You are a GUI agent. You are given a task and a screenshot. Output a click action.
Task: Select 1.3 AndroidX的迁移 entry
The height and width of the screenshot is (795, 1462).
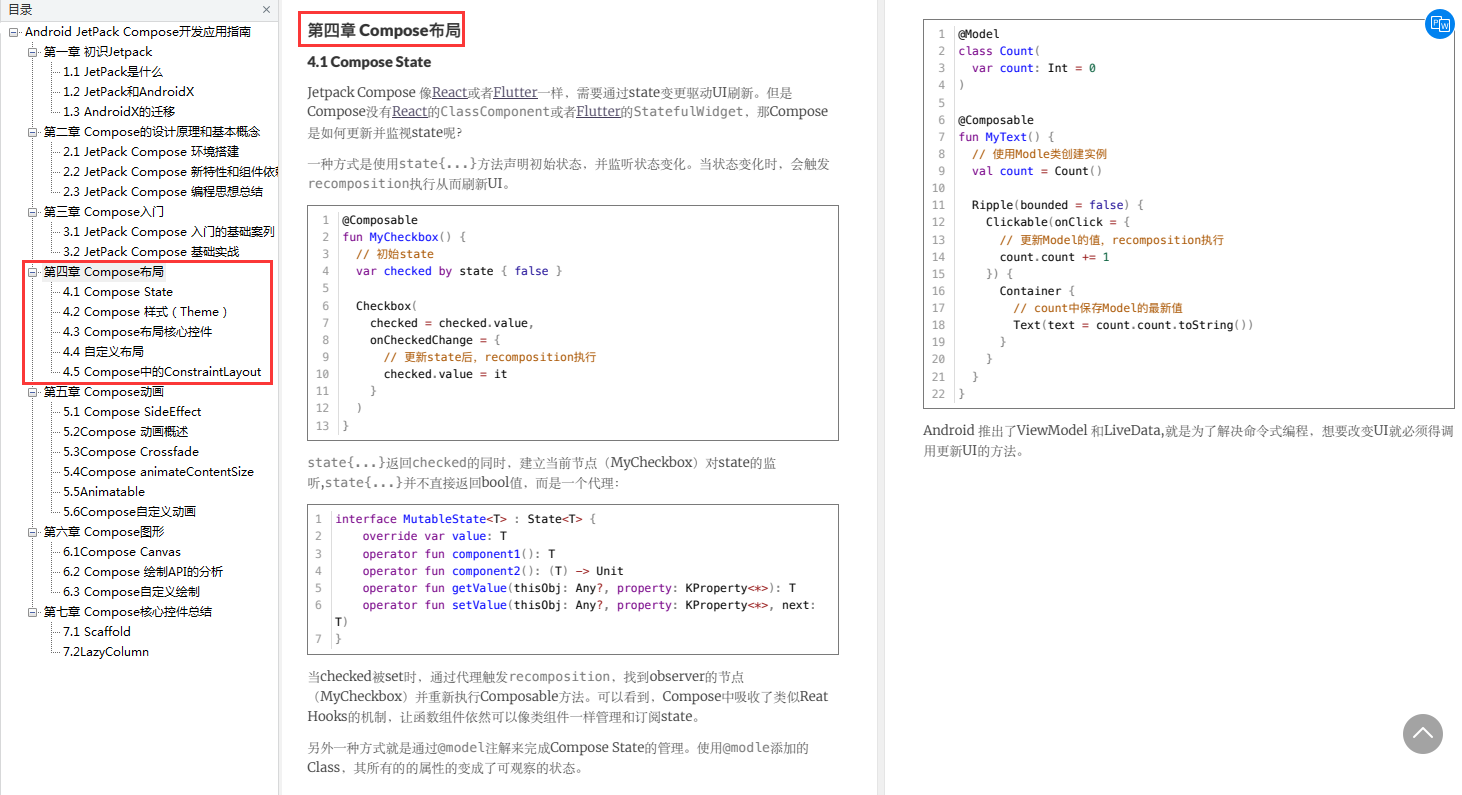click(x=119, y=112)
